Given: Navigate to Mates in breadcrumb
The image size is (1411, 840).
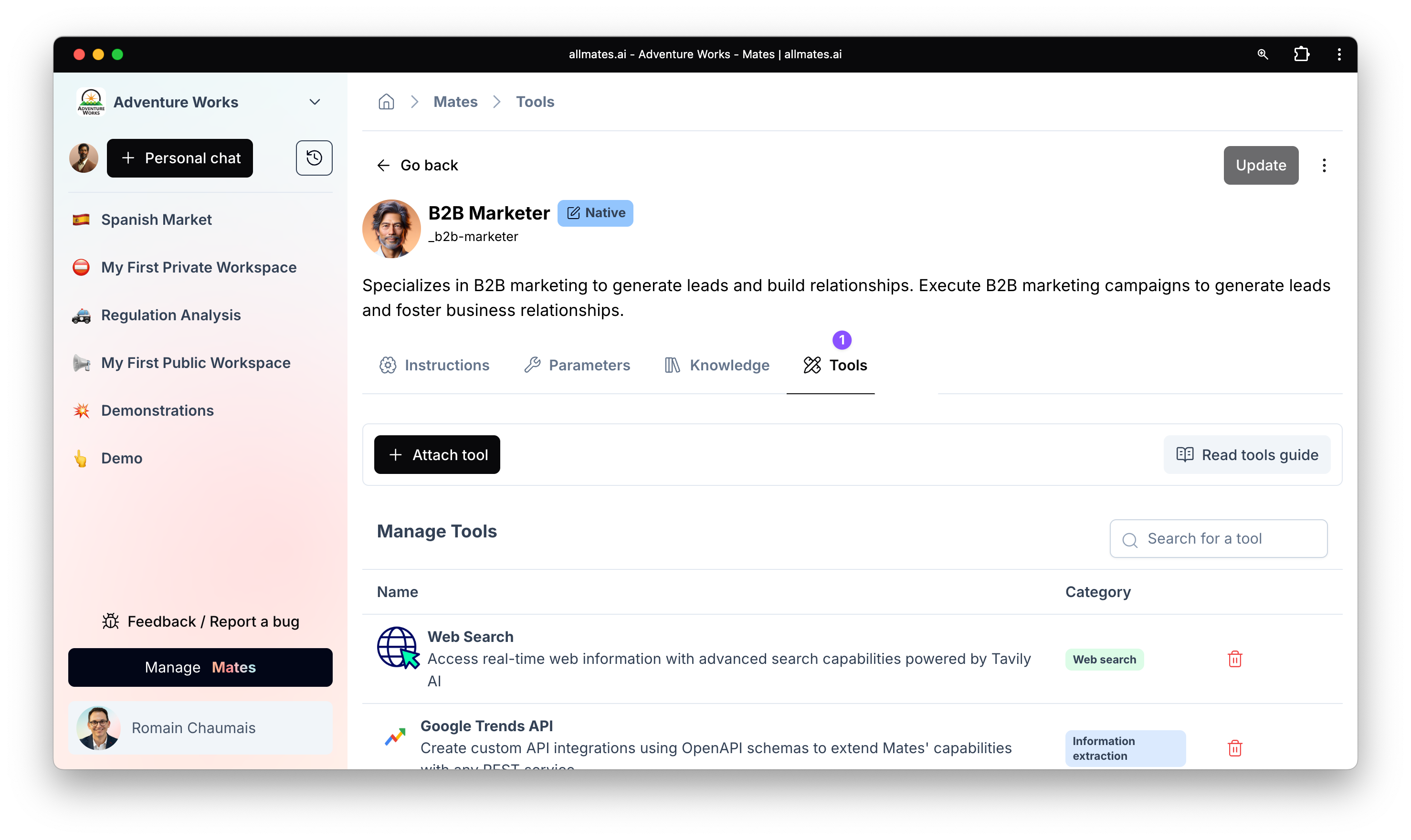Looking at the screenshot, I should (455, 102).
